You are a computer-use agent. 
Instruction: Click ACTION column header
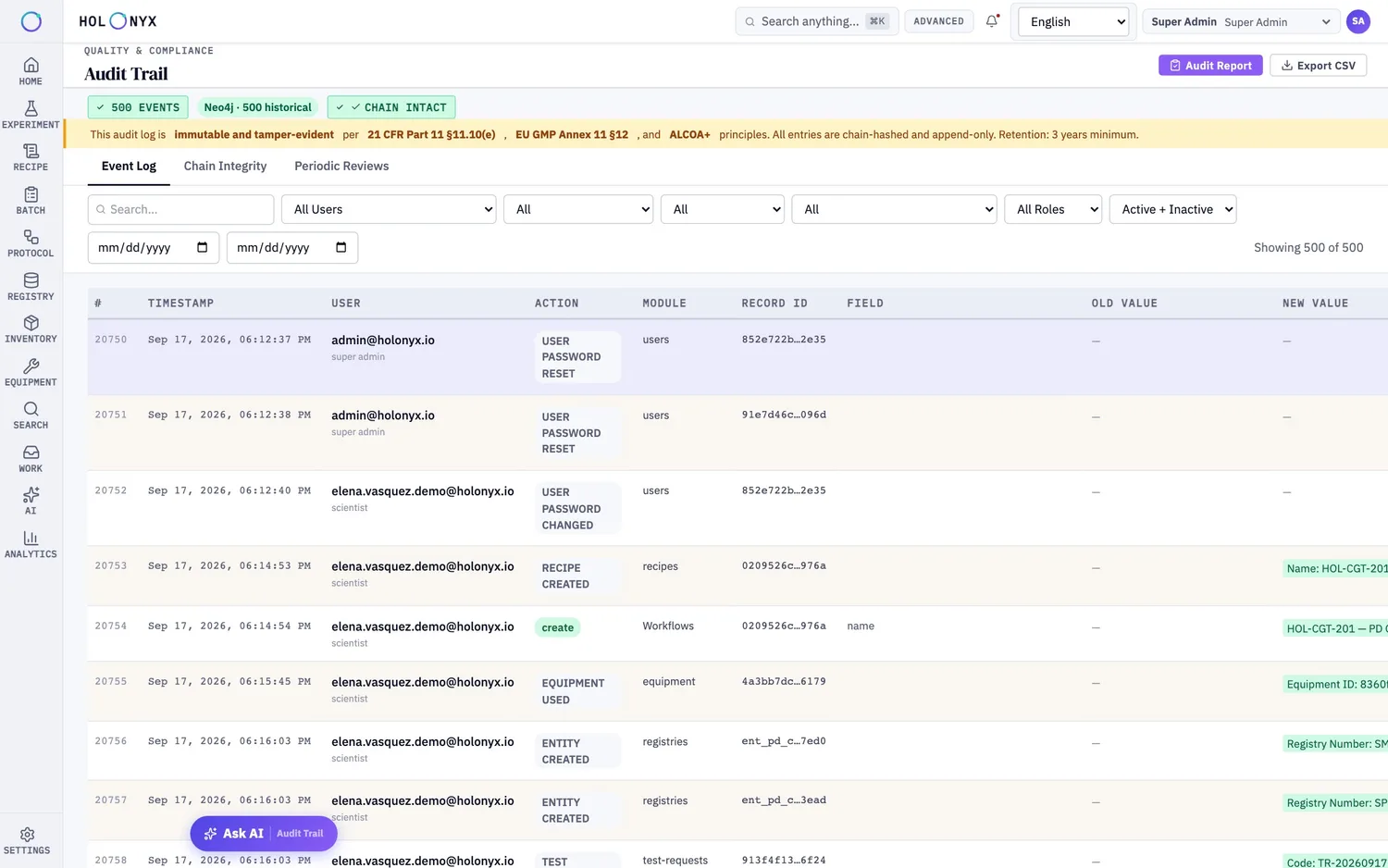[x=556, y=304]
